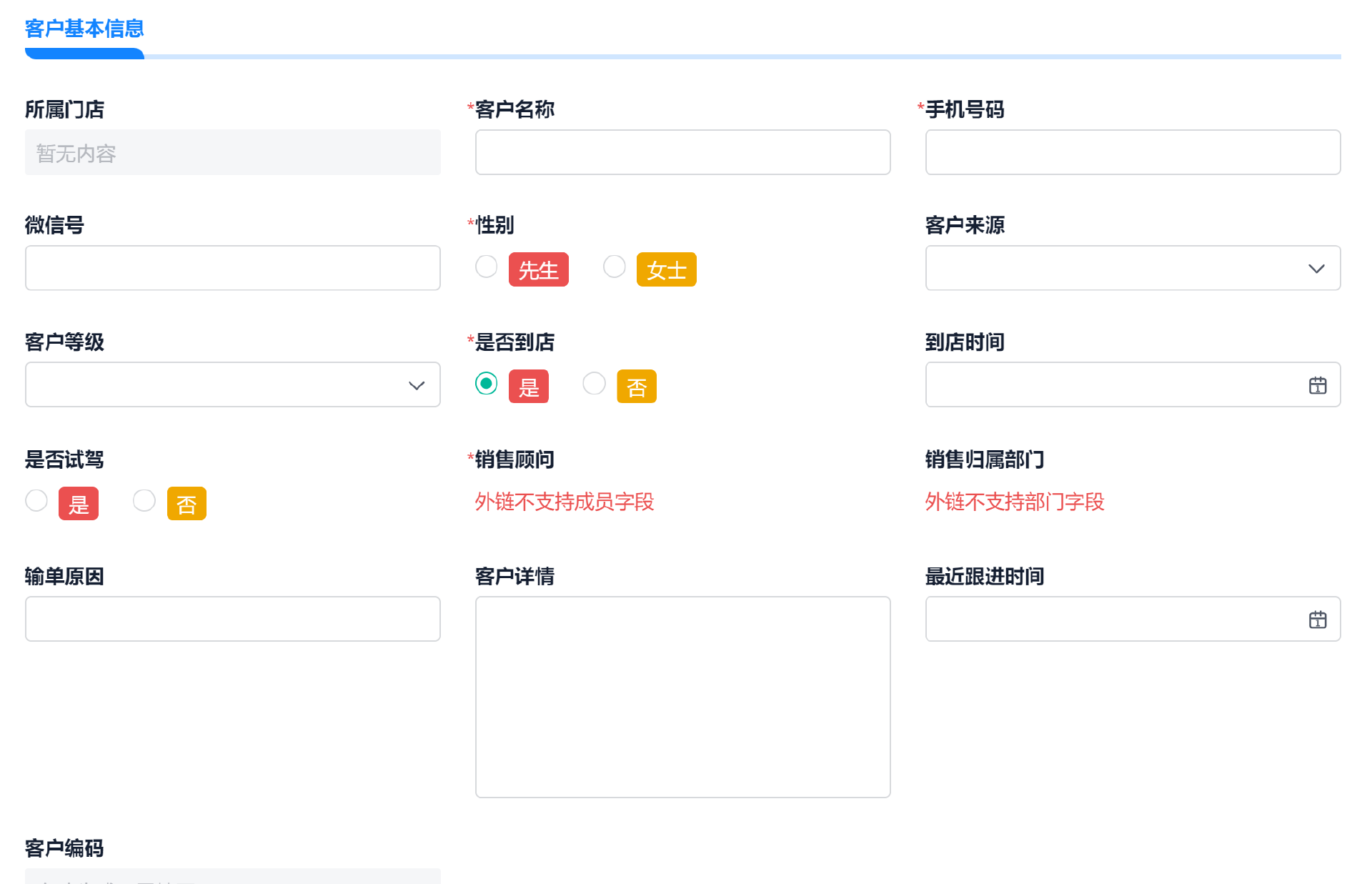Focus the 客户详情 text area

(682, 697)
